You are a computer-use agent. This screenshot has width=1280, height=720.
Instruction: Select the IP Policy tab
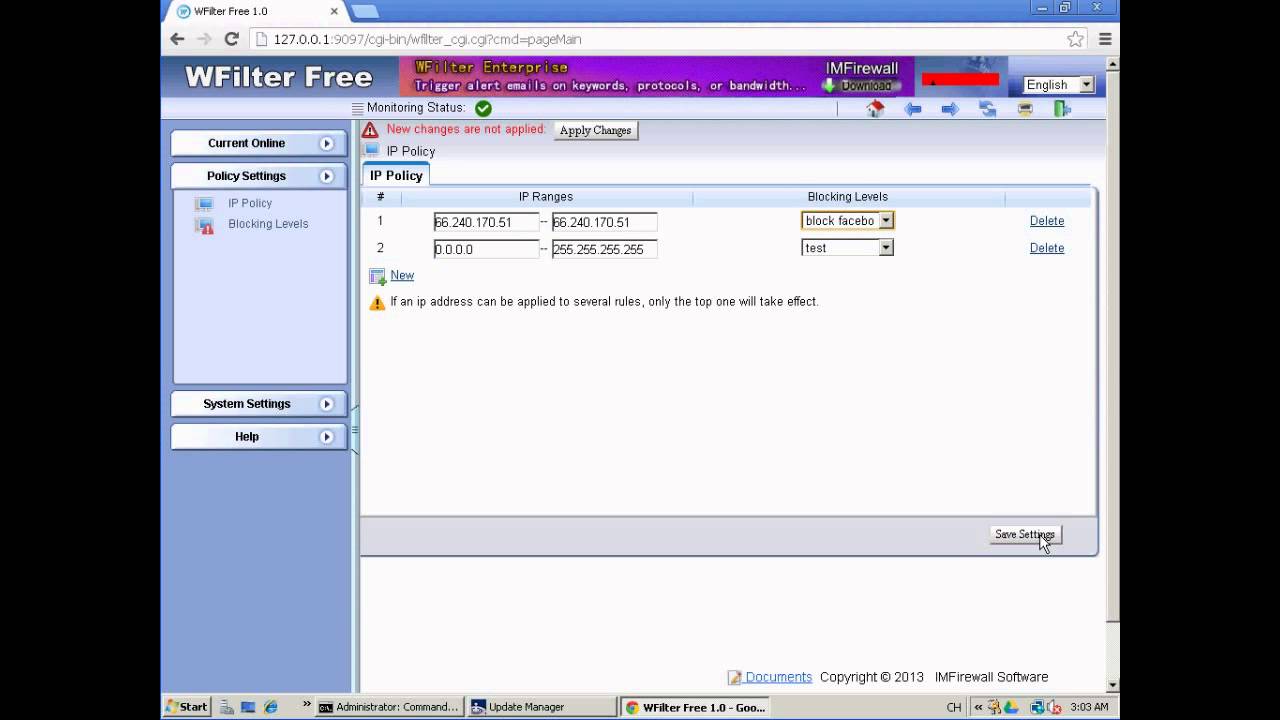[x=396, y=175]
